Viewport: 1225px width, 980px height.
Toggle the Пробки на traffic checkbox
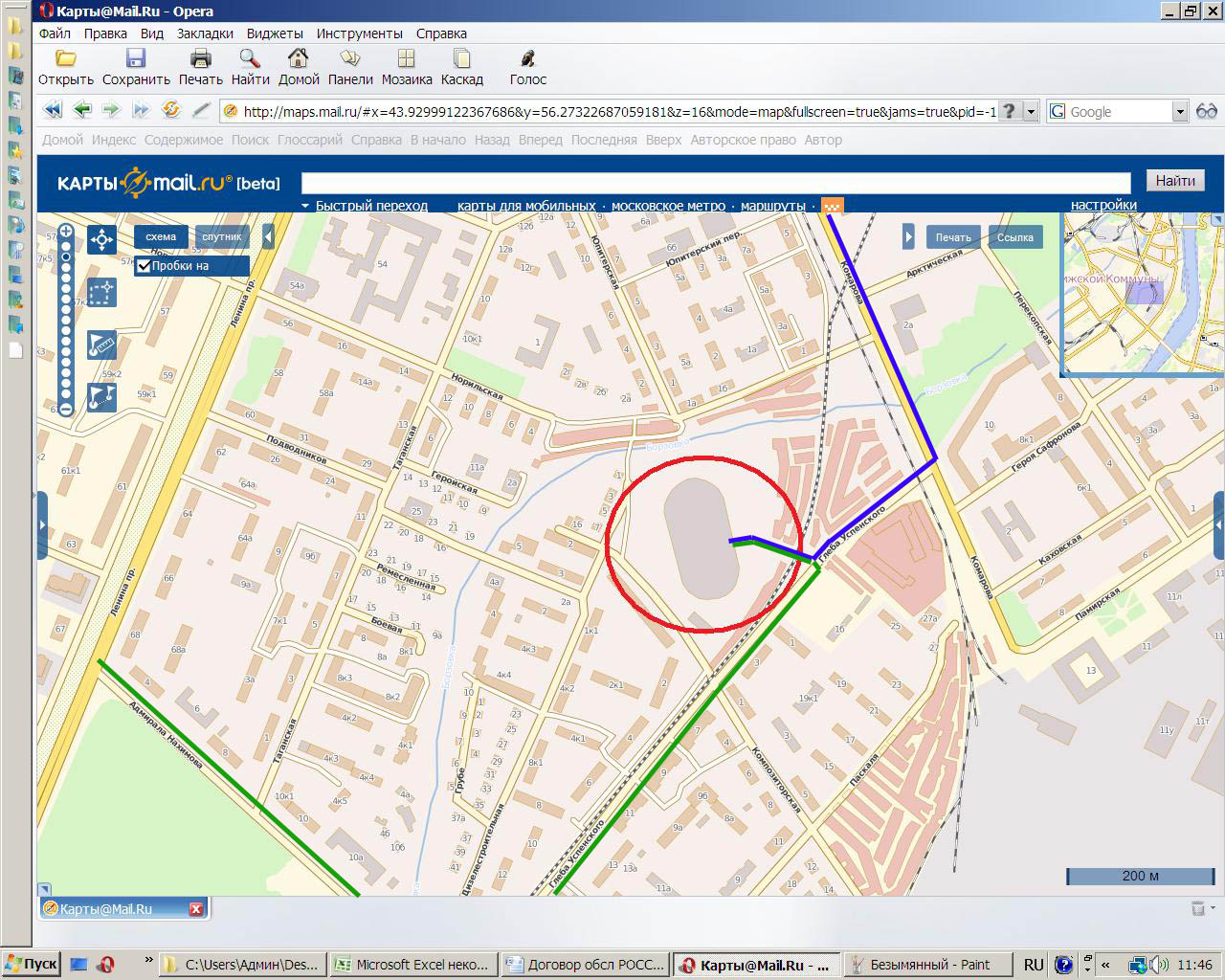click(144, 266)
